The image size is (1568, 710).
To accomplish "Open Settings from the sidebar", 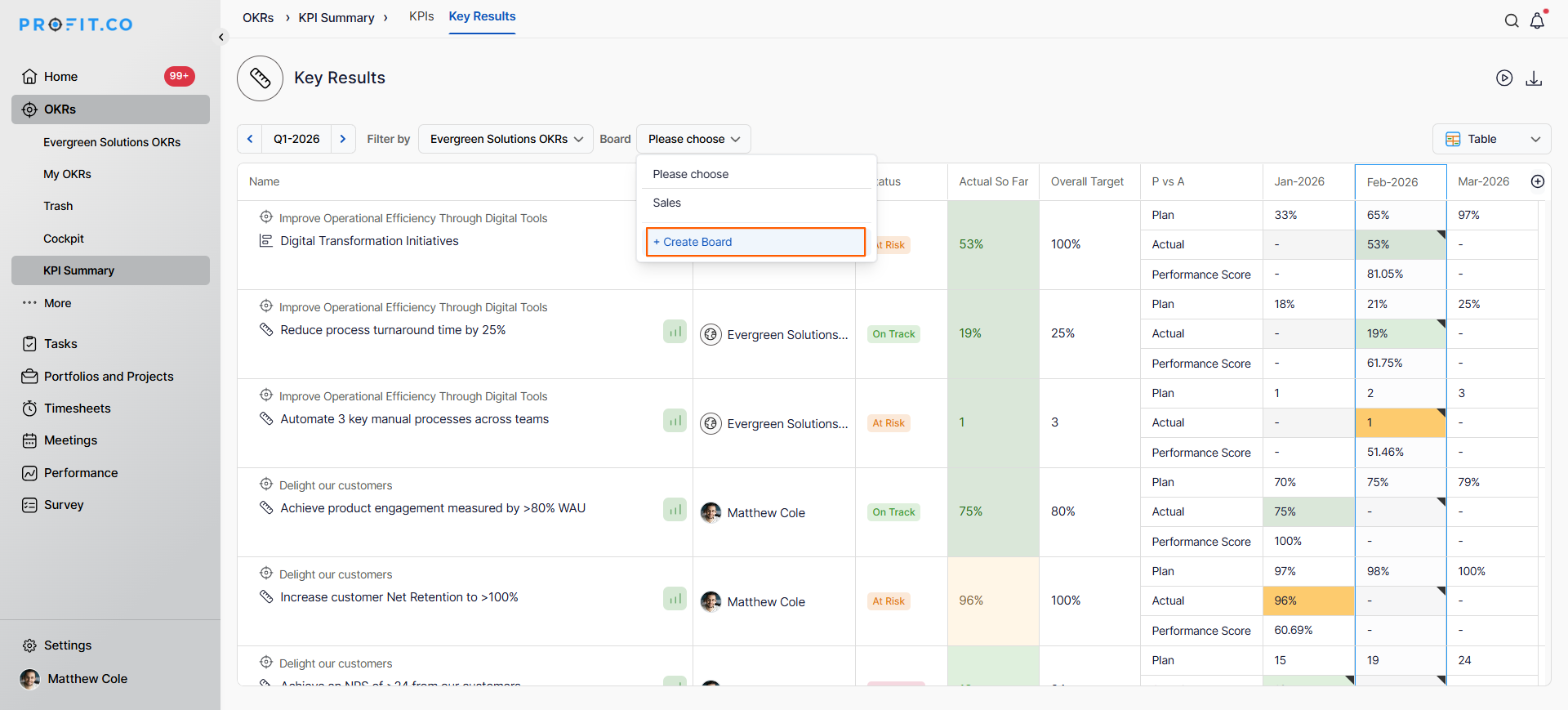I will tap(67, 645).
